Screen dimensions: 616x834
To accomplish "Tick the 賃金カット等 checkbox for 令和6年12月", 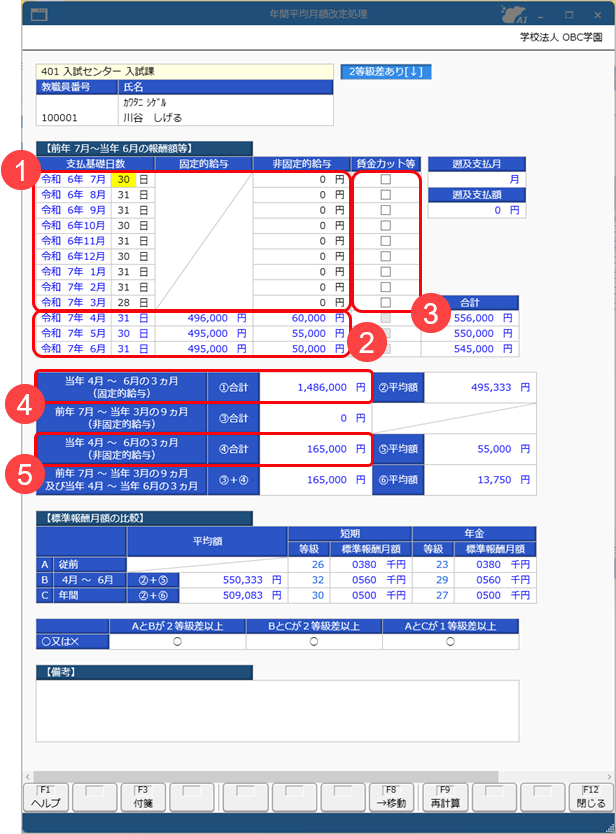I will coord(386,256).
